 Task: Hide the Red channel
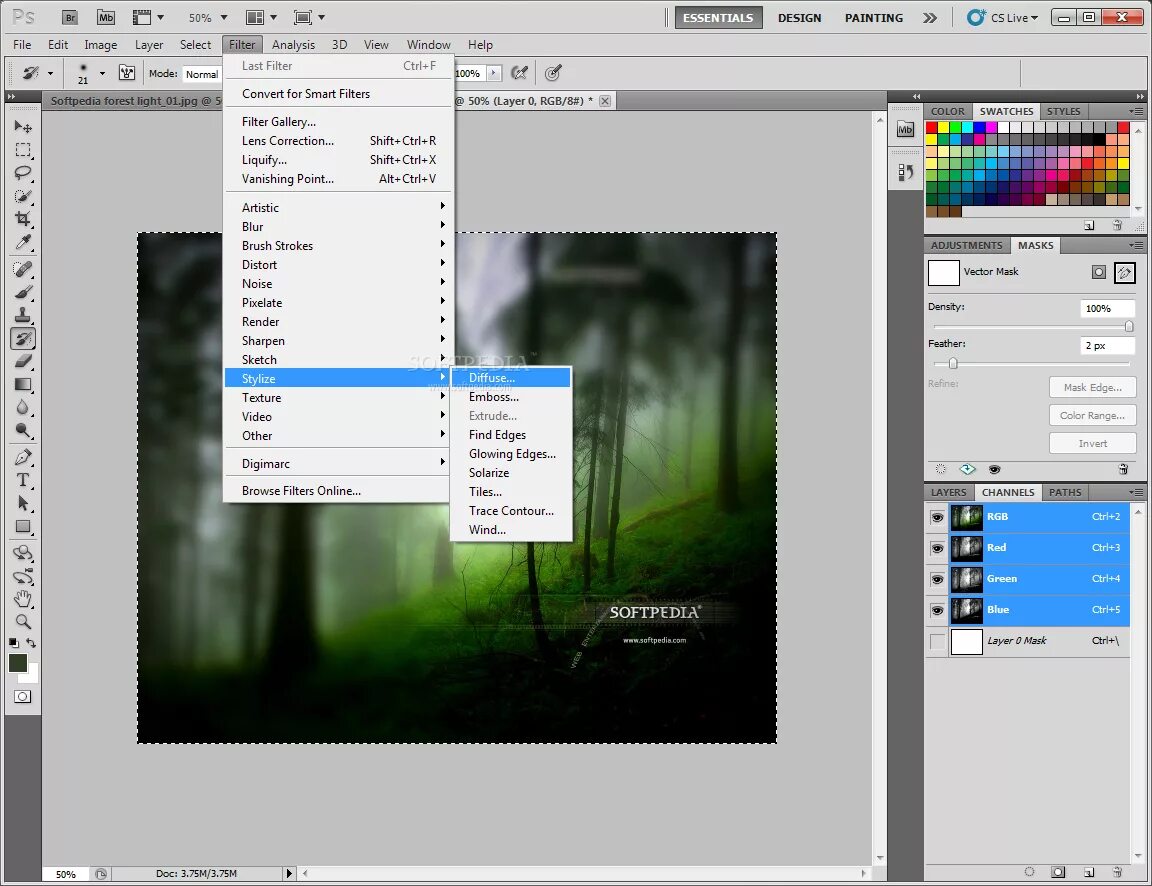[937, 548]
